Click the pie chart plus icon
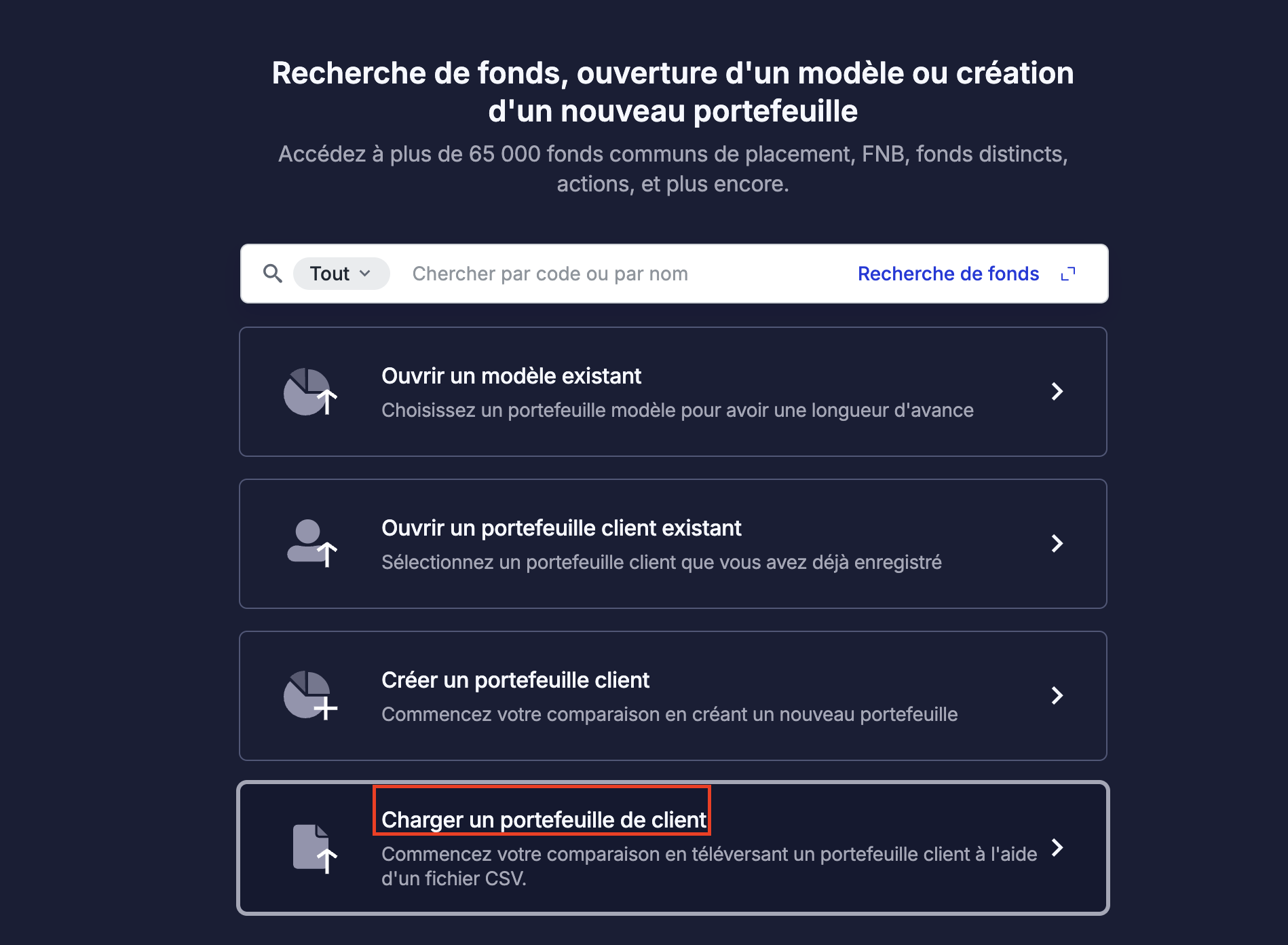This screenshot has height=945, width=1288. tap(310, 695)
